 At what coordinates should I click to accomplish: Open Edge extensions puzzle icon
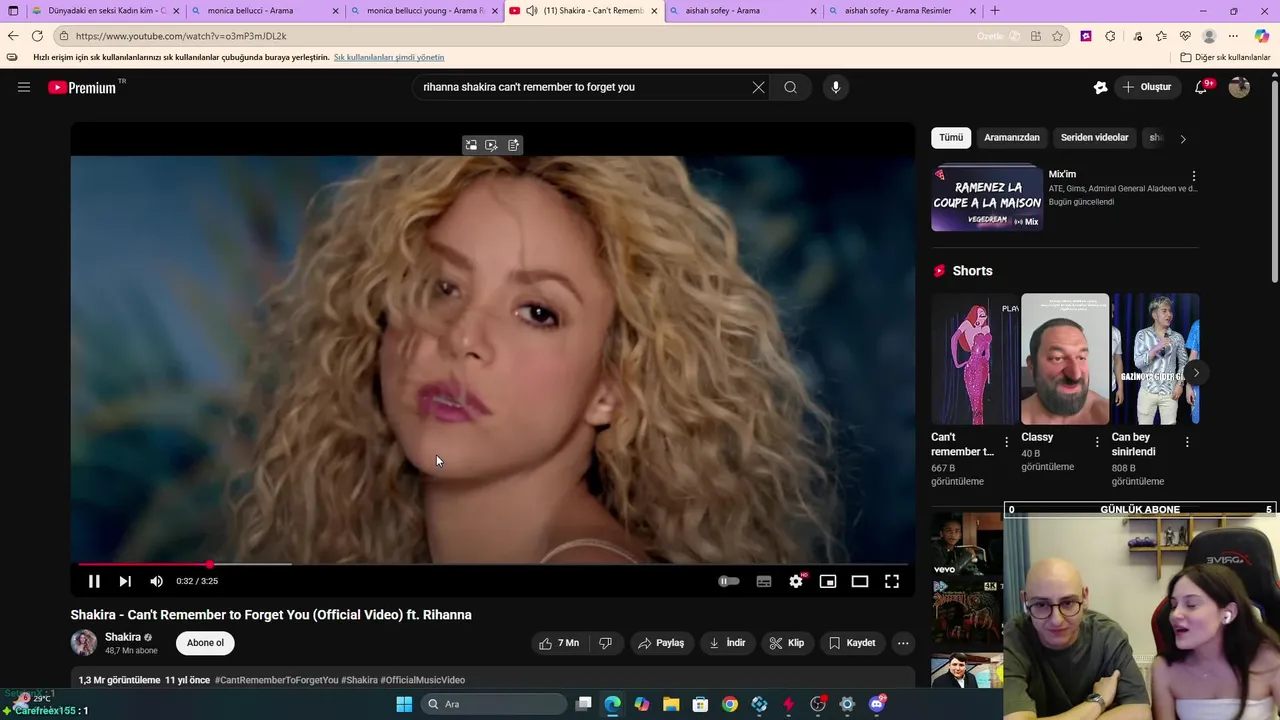pyautogui.click(x=1110, y=36)
